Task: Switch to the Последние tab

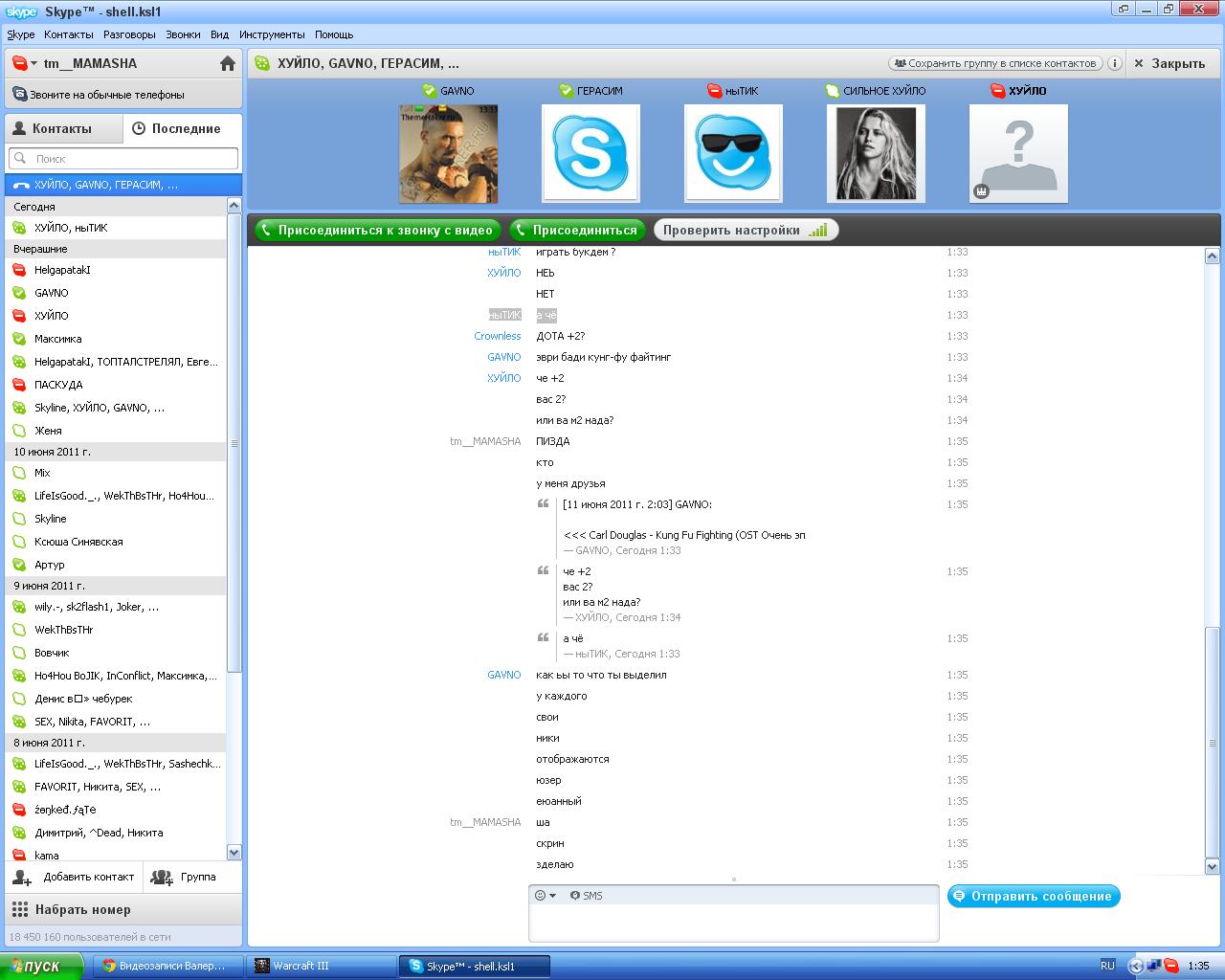Action: (x=183, y=128)
